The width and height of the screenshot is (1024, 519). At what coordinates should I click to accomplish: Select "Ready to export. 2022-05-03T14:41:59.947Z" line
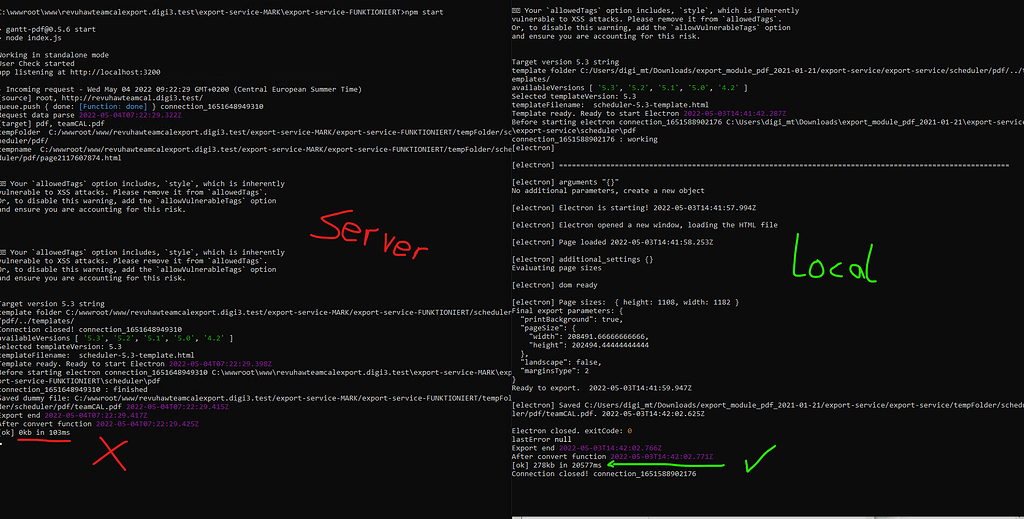[601, 388]
